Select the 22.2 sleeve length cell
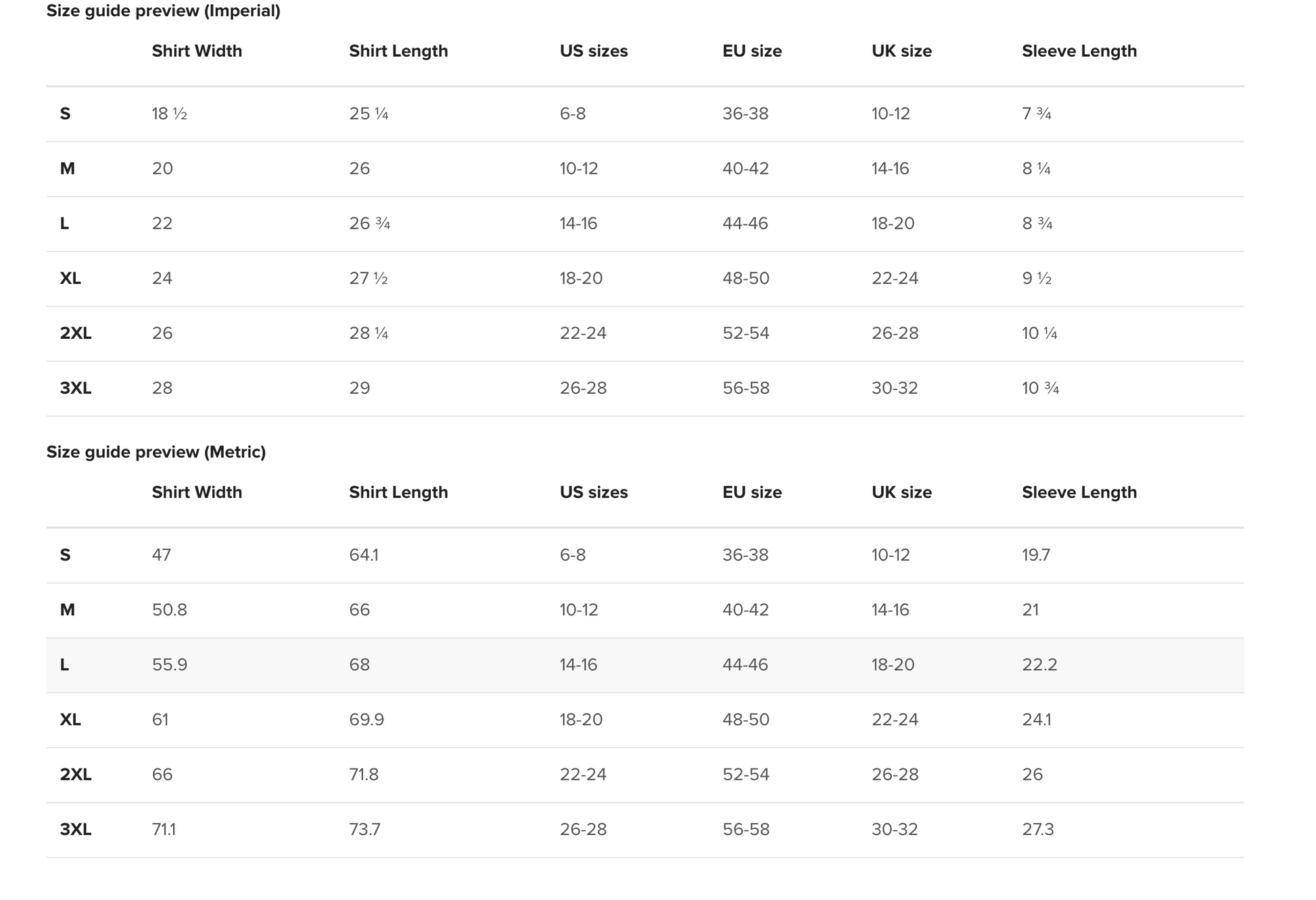The height and width of the screenshot is (900, 1316). click(1039, 665)
